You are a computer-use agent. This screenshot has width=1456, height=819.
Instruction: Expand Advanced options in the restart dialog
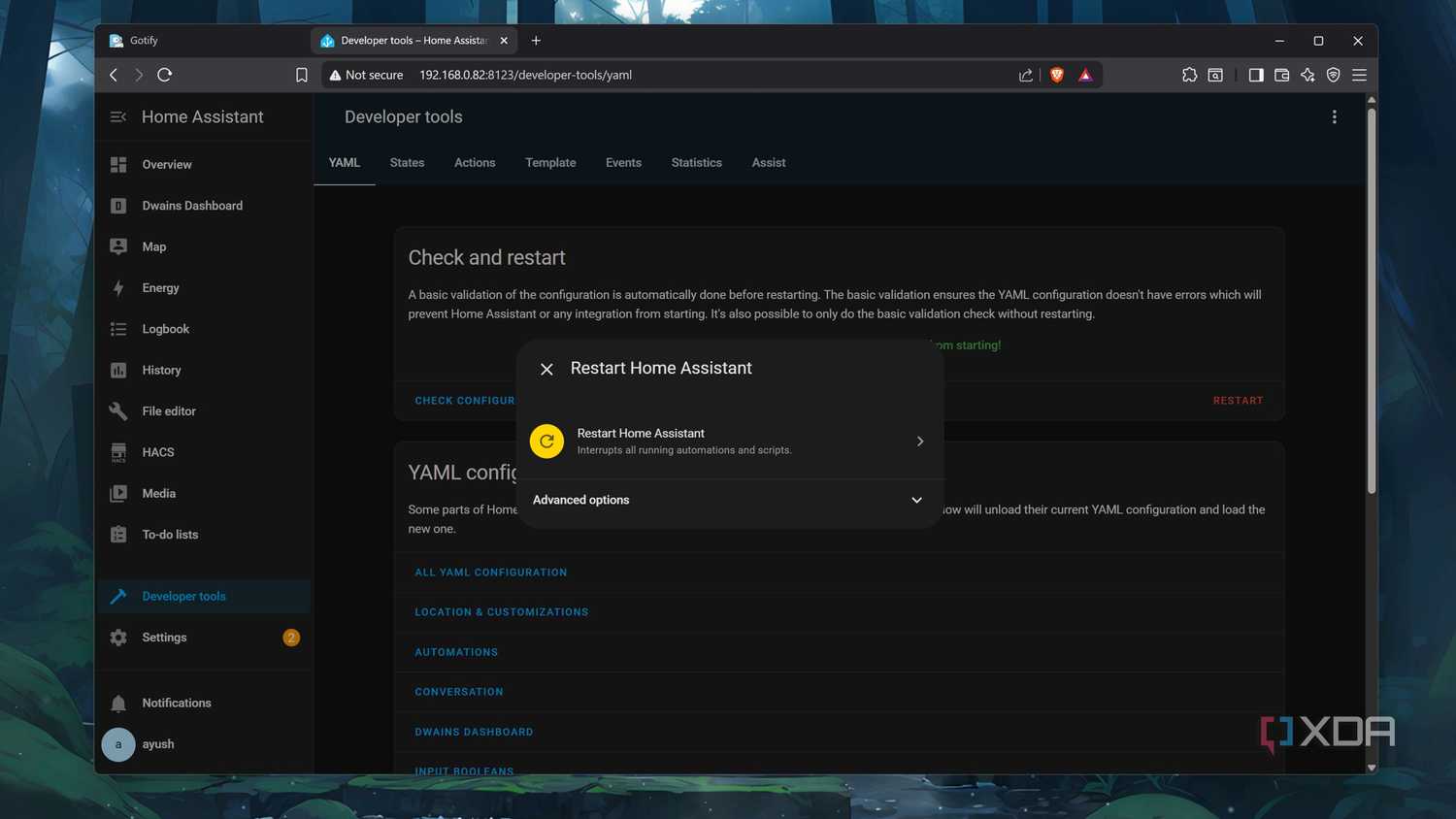pyautogui.click(x=728, y=500)
